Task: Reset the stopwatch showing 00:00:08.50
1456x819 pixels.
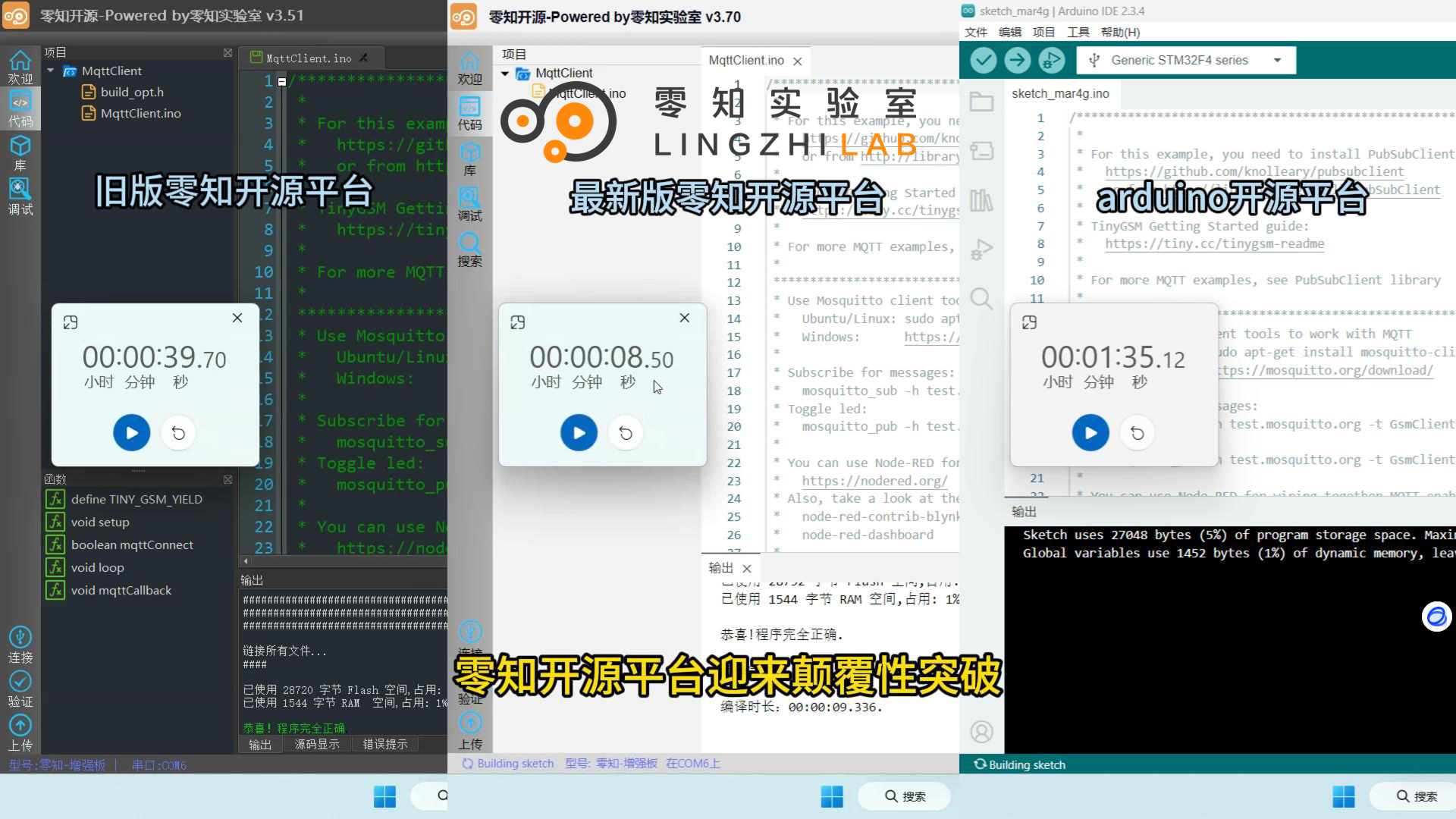Action: pyautogui.click(x=626, y=433)
